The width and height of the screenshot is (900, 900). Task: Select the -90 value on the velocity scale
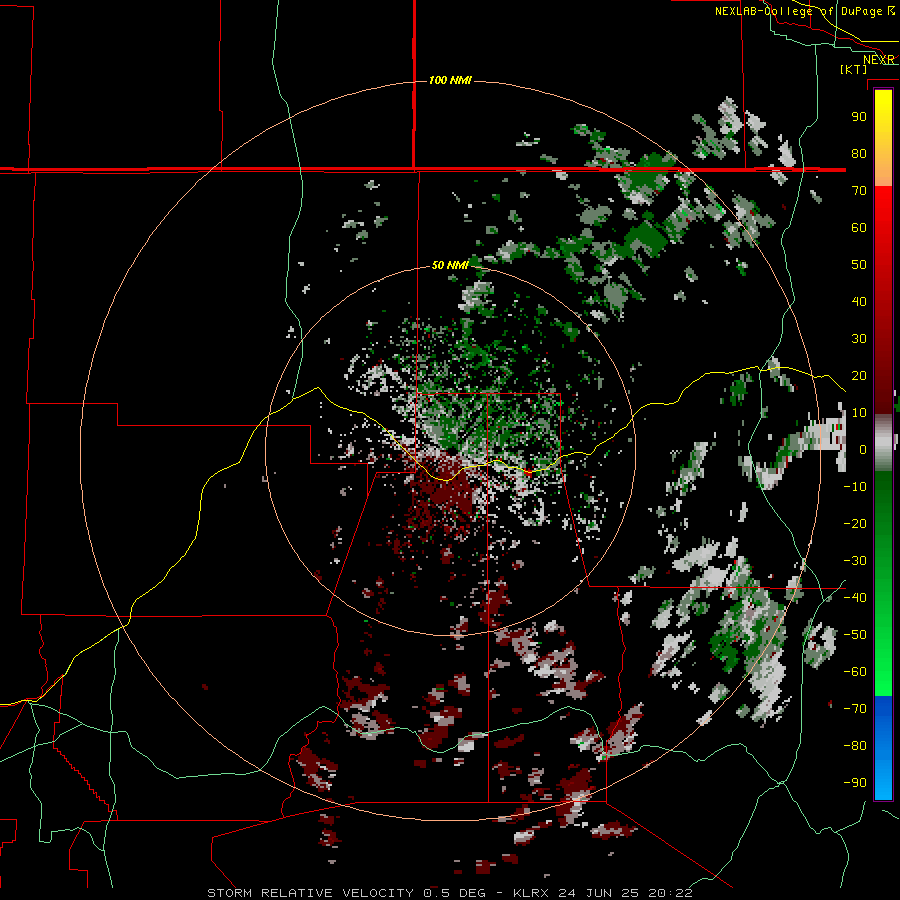click(855, 783)
